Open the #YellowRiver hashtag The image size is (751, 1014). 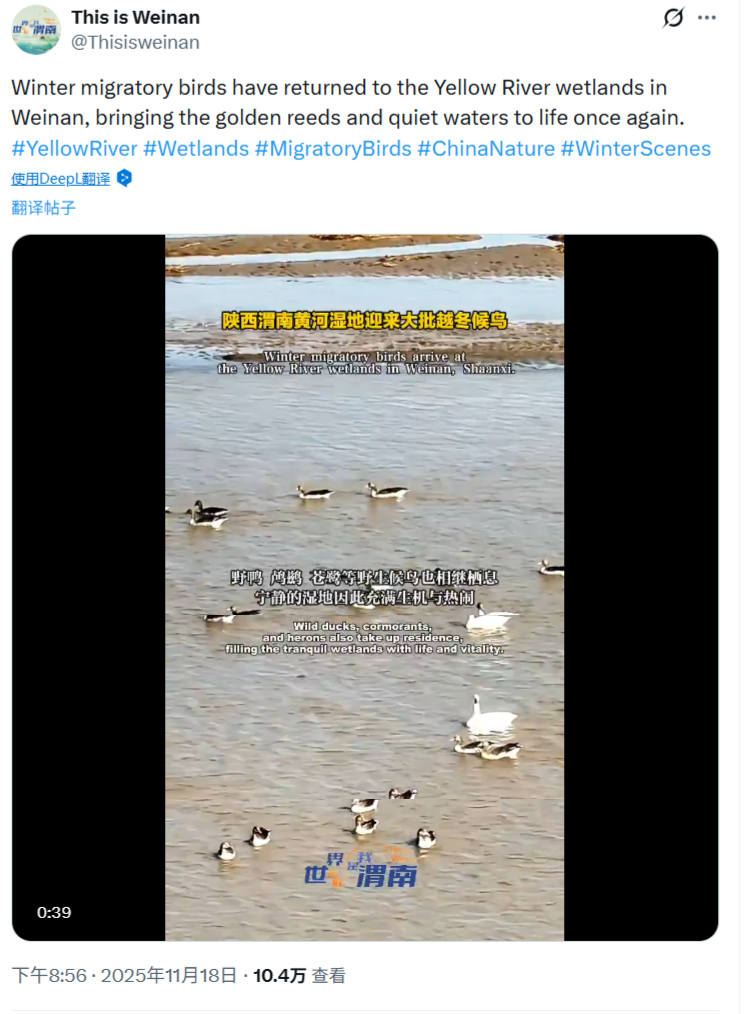click(x=74, y=149)
